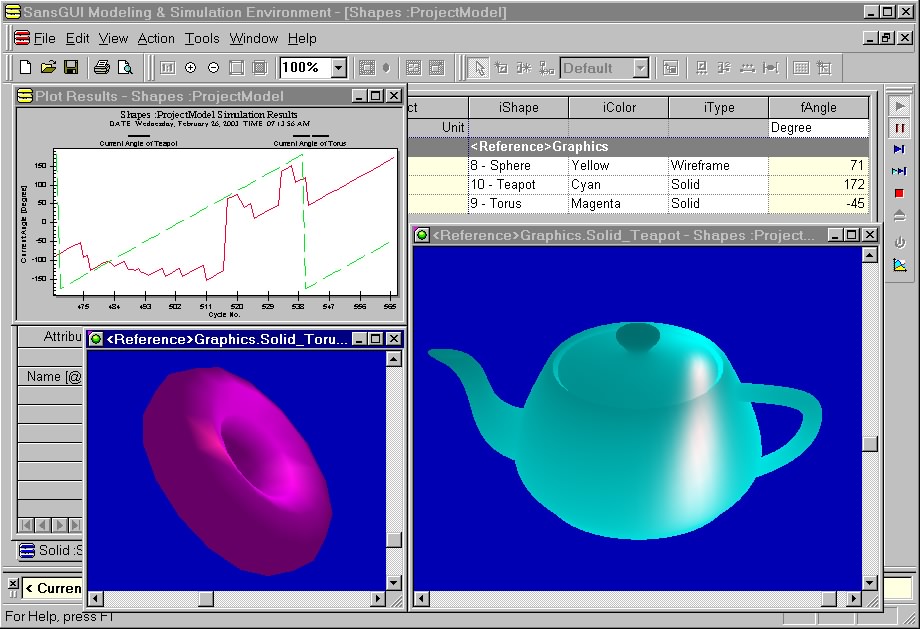Click the fAngle column header

coord(818,108)
